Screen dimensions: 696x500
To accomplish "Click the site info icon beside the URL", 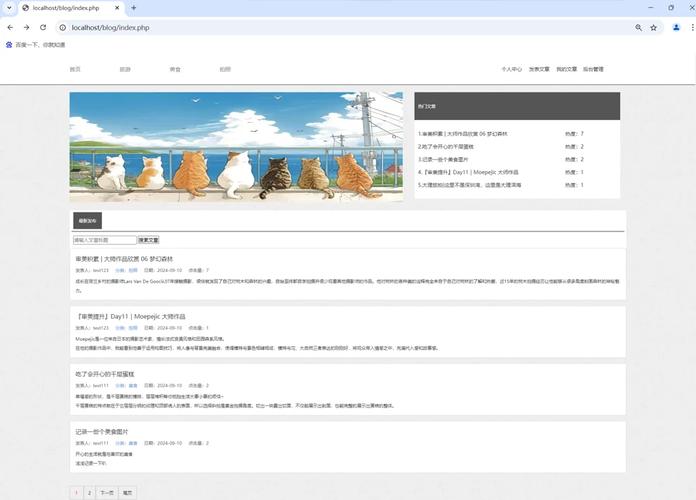I will point(61,28).
